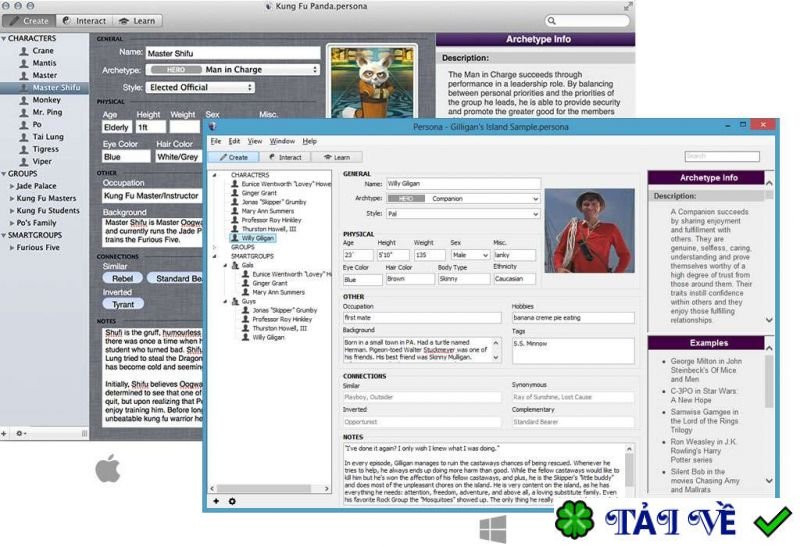Image resolution: width=800 pixels, height=547 pixels.
Task: Select Viper character in sidebar
Action: pos(42,161)
